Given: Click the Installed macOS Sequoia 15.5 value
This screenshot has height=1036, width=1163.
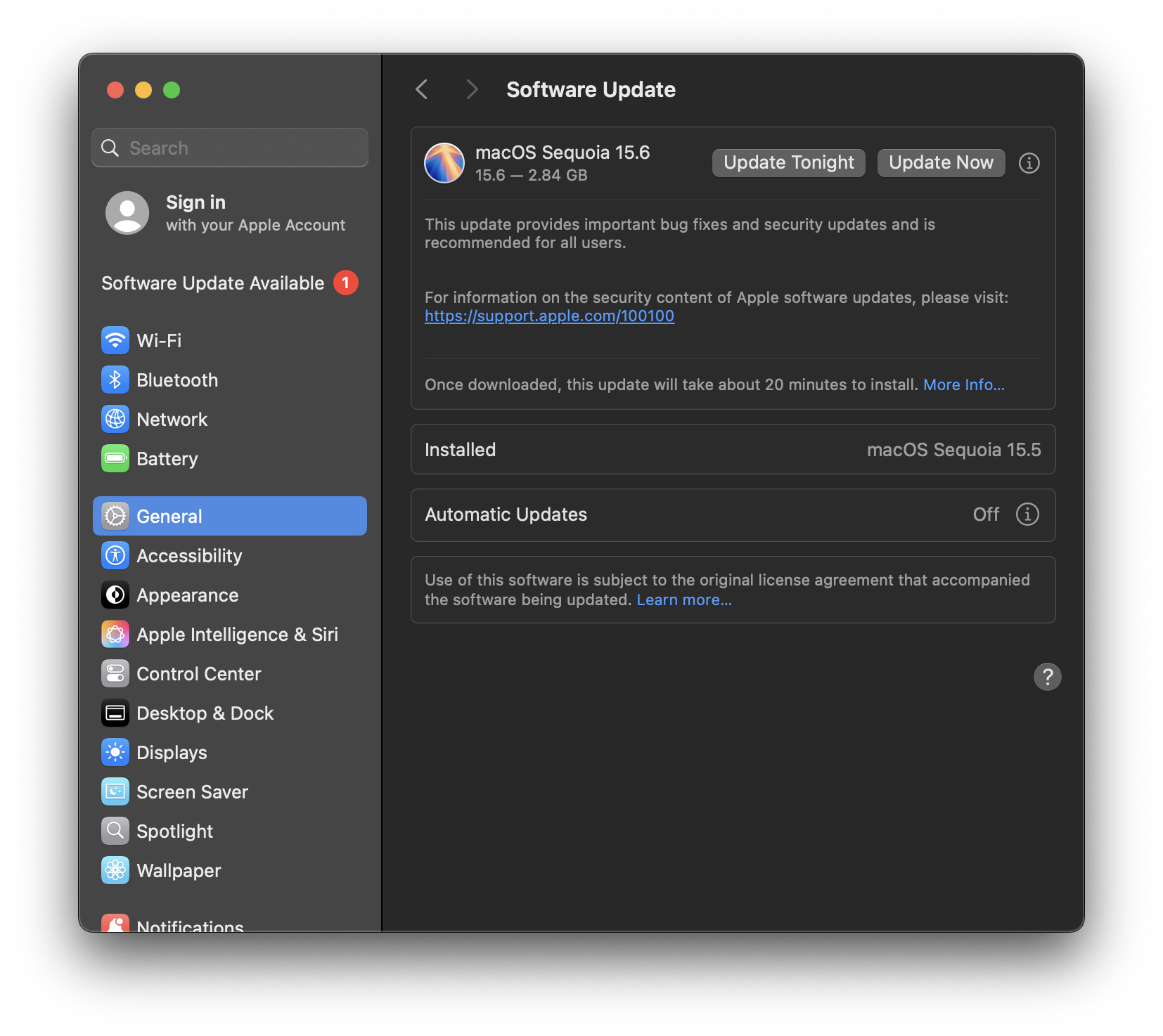Looking at the screenshot, I should pos(953,450).
